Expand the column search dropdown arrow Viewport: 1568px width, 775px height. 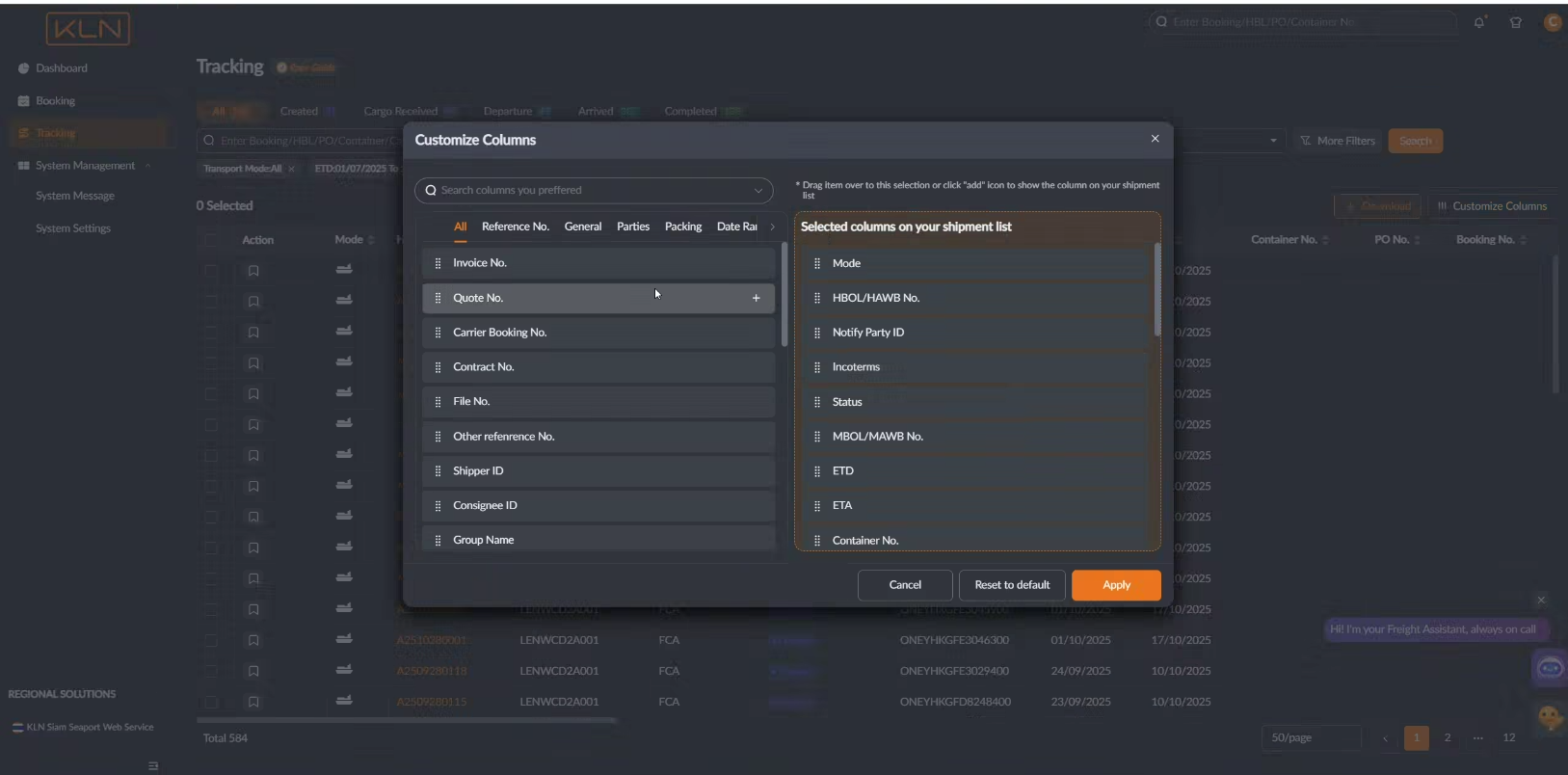coord(757,191)
